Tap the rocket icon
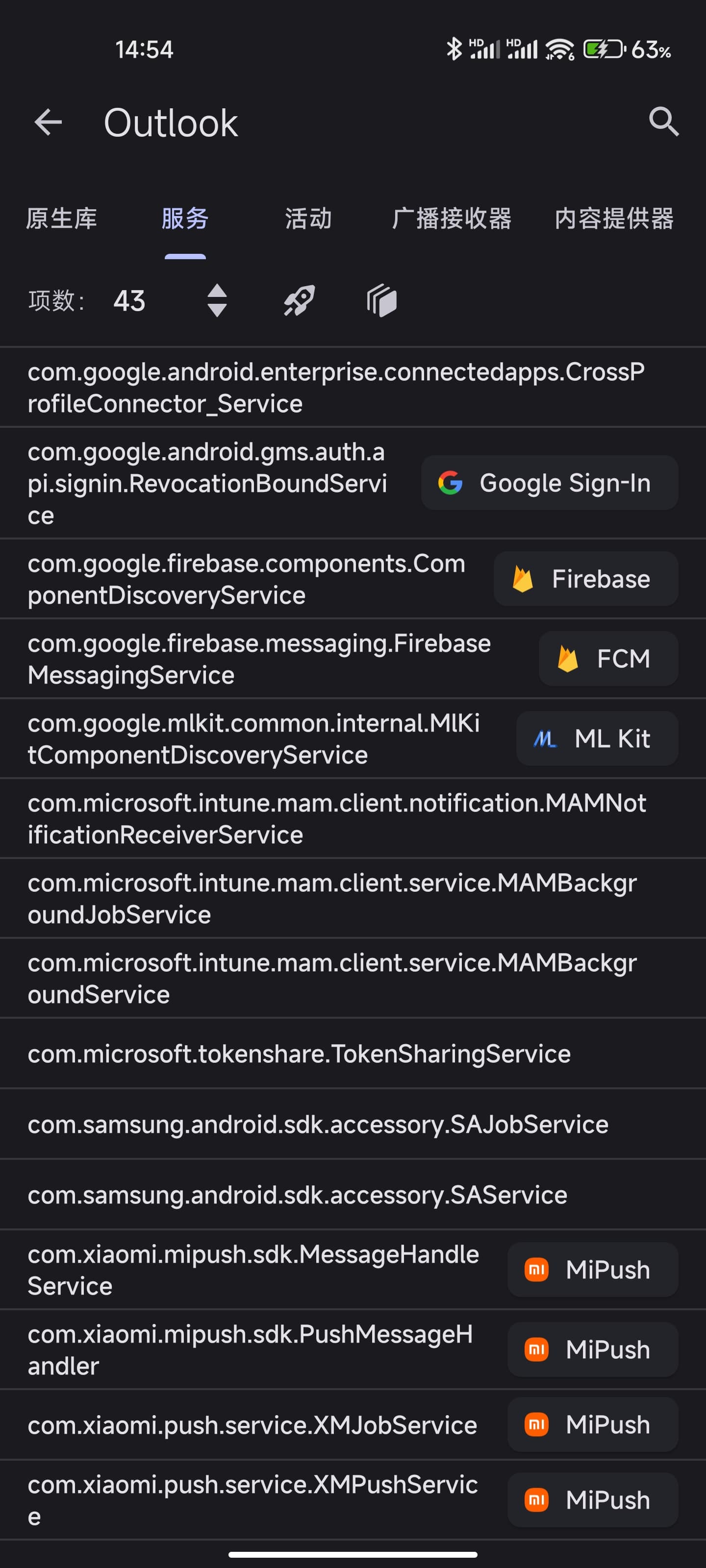The image size is (706, 1568). tap(299, 301)
